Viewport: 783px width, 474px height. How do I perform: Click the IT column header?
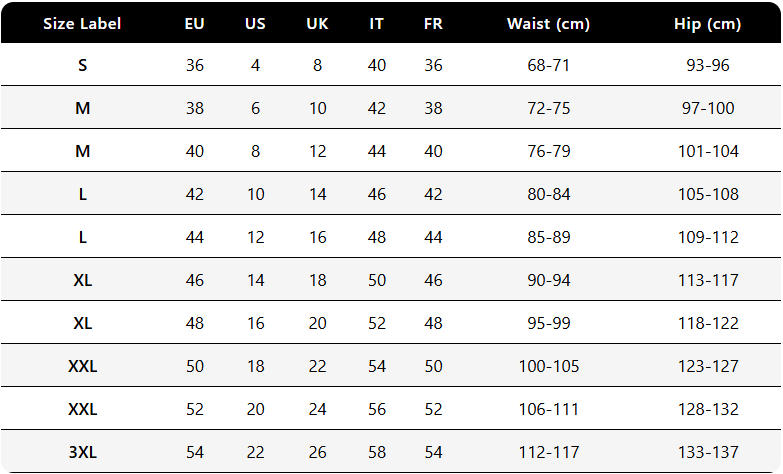376,23
